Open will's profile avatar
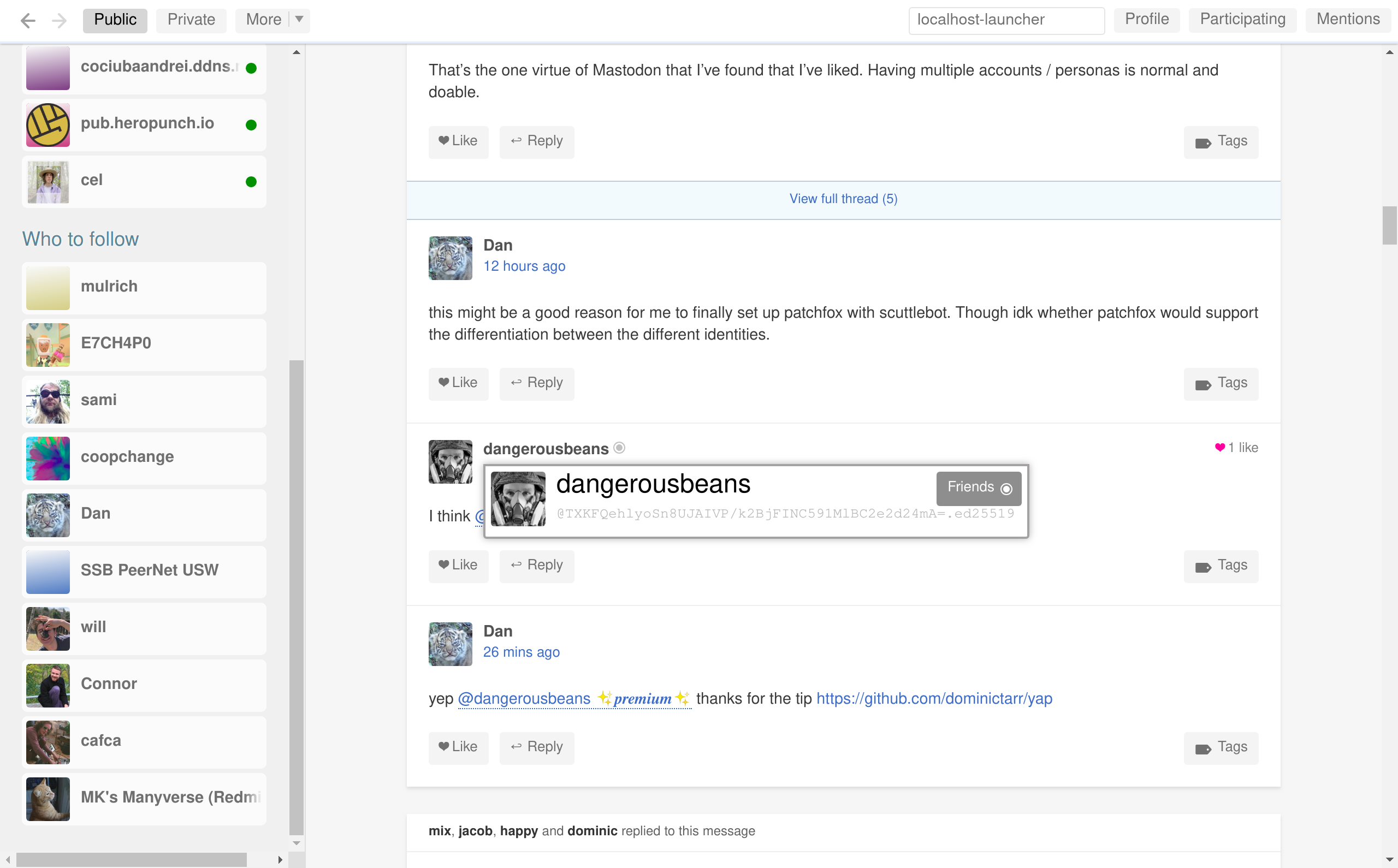Image resolution: width=1398 pixels, height=868 pixels. click(48, 629)
